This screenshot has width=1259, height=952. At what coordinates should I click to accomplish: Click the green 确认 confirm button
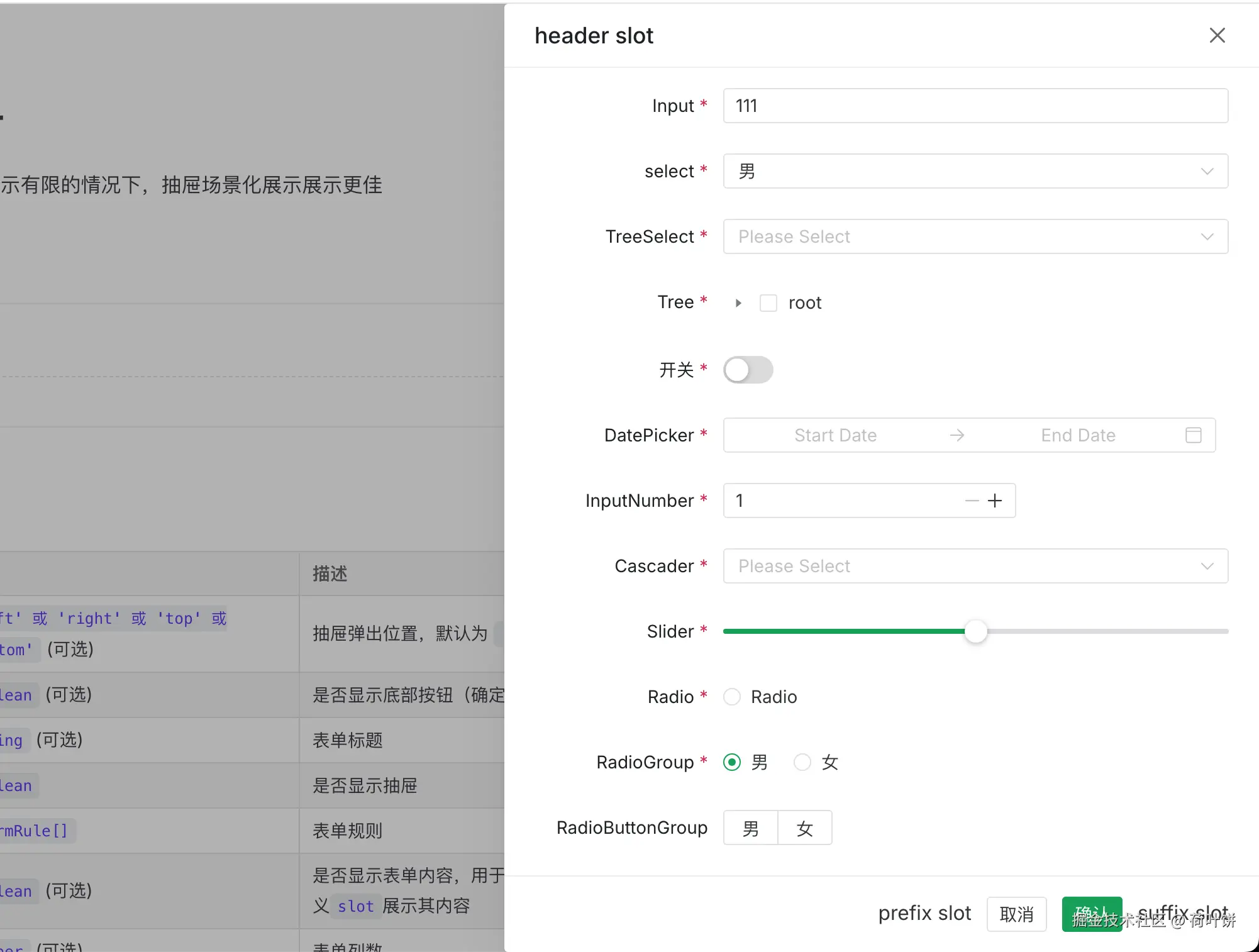pos(1092,914)
